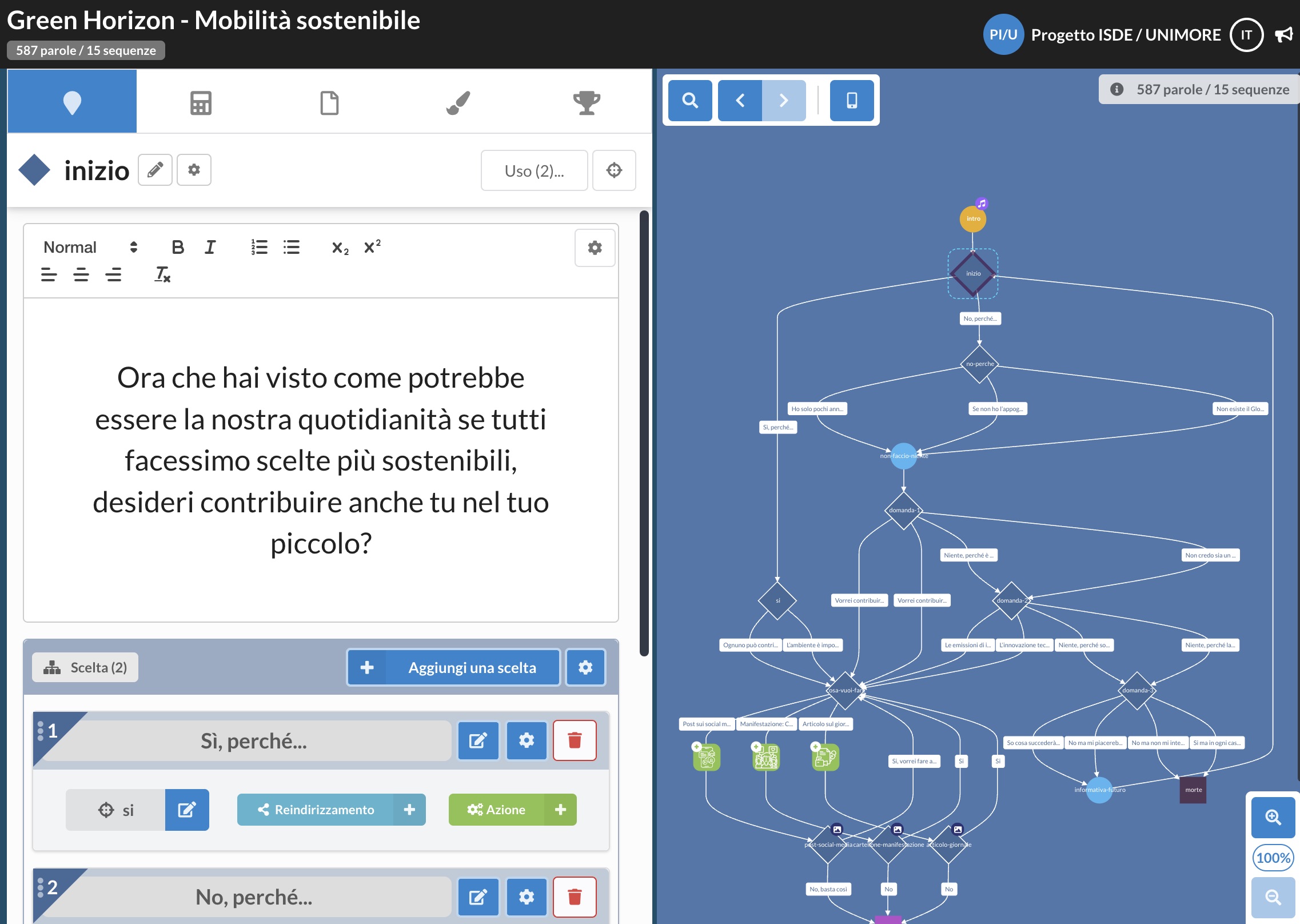Select the 'morte' node on the map

tap(1193, 790)
